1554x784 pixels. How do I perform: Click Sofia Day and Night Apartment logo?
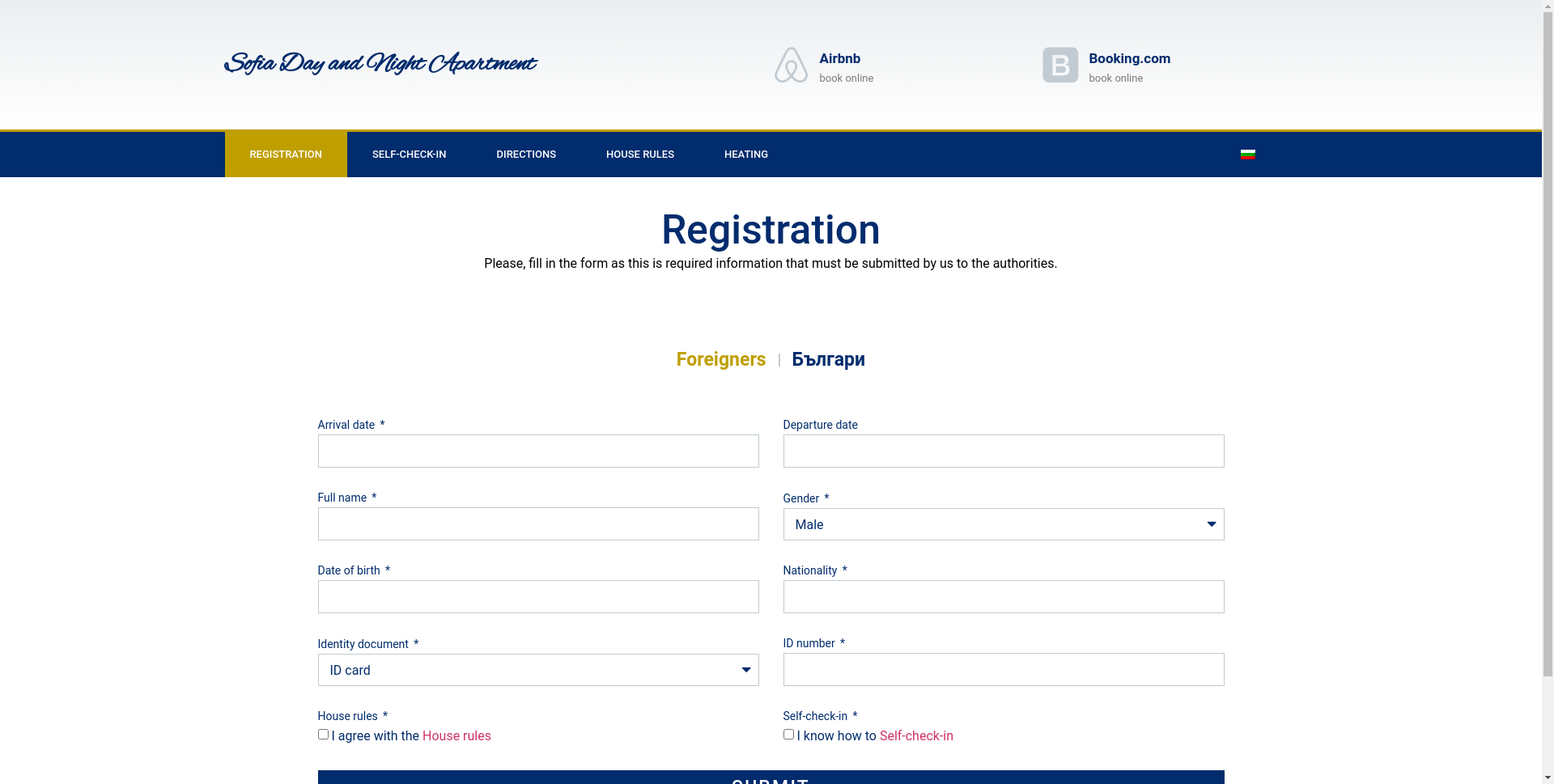point(380,64)
